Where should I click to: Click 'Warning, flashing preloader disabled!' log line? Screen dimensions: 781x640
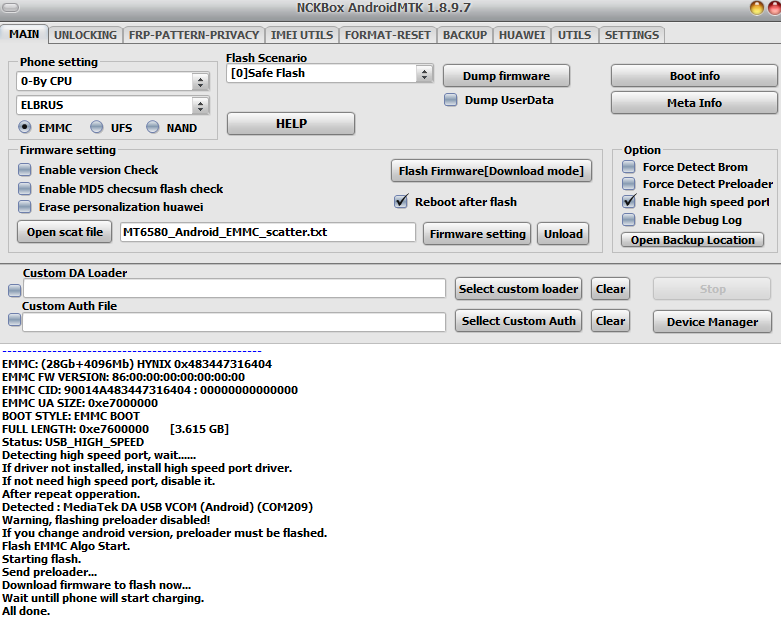click(106, 520)
